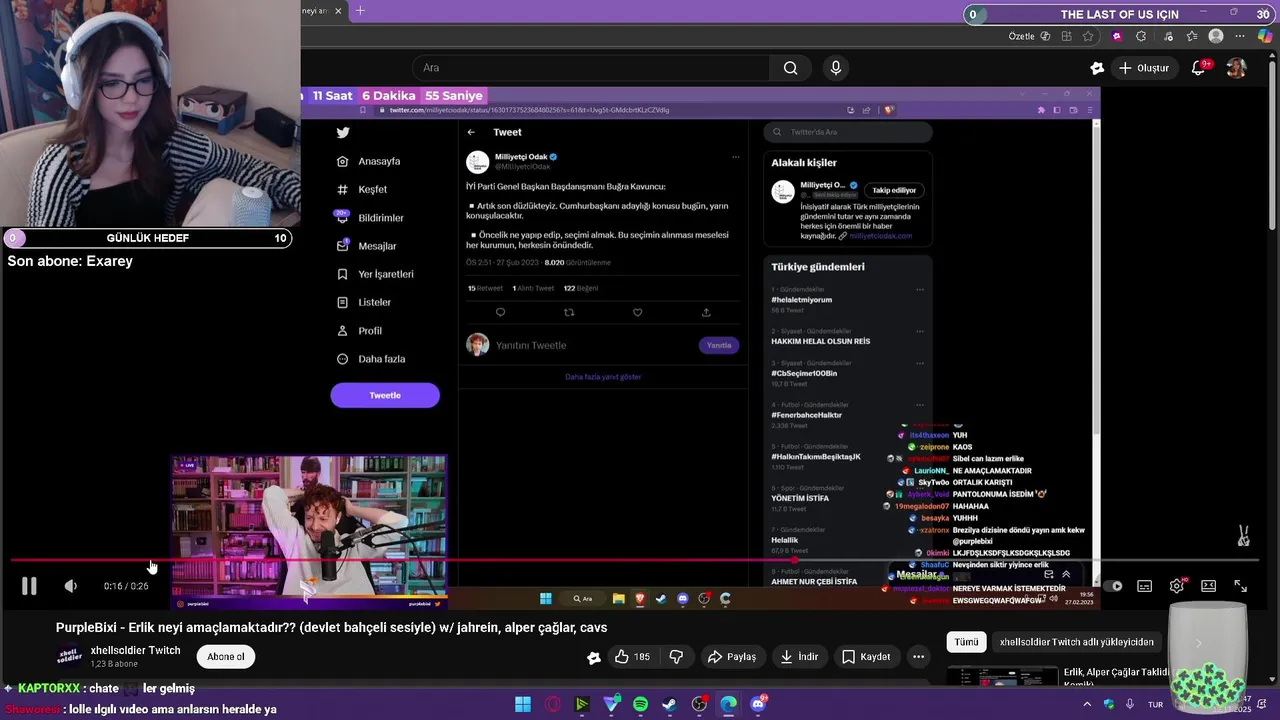Close the current browser tab
Viewport: 1280px width, 720px height.
(x=338, y=11)
